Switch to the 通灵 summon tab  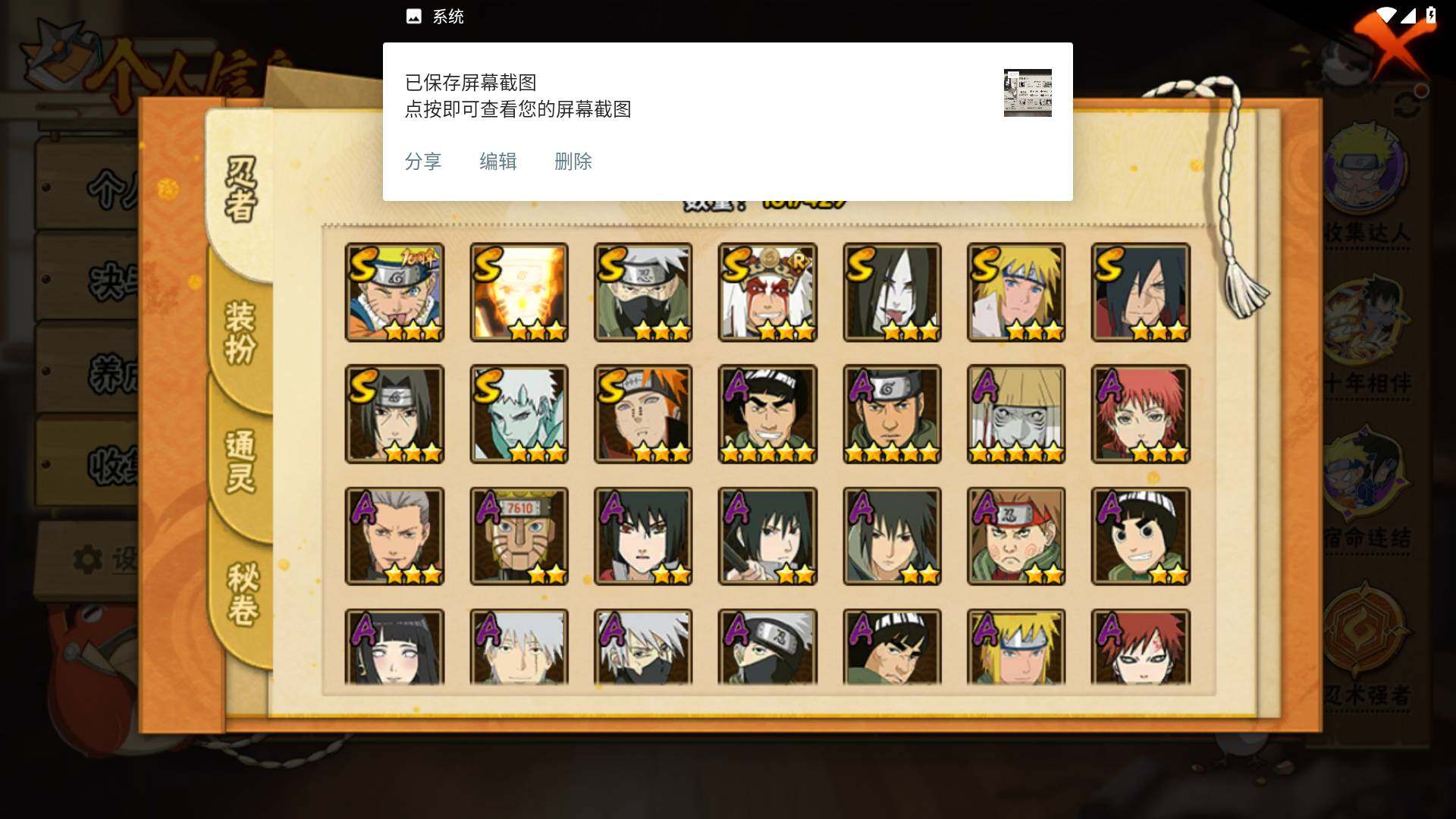pos(240,461)
